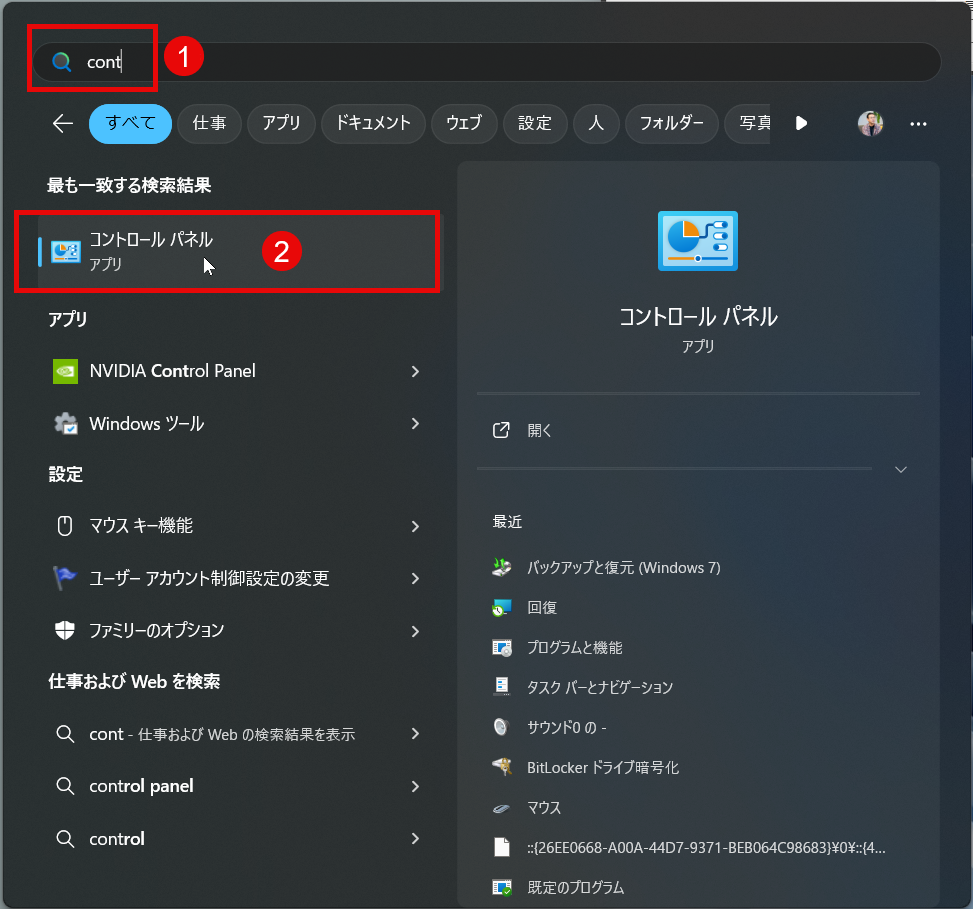
Task: Expand the standalone "control" suggestion chevron
Action: [x=415, y=839]
